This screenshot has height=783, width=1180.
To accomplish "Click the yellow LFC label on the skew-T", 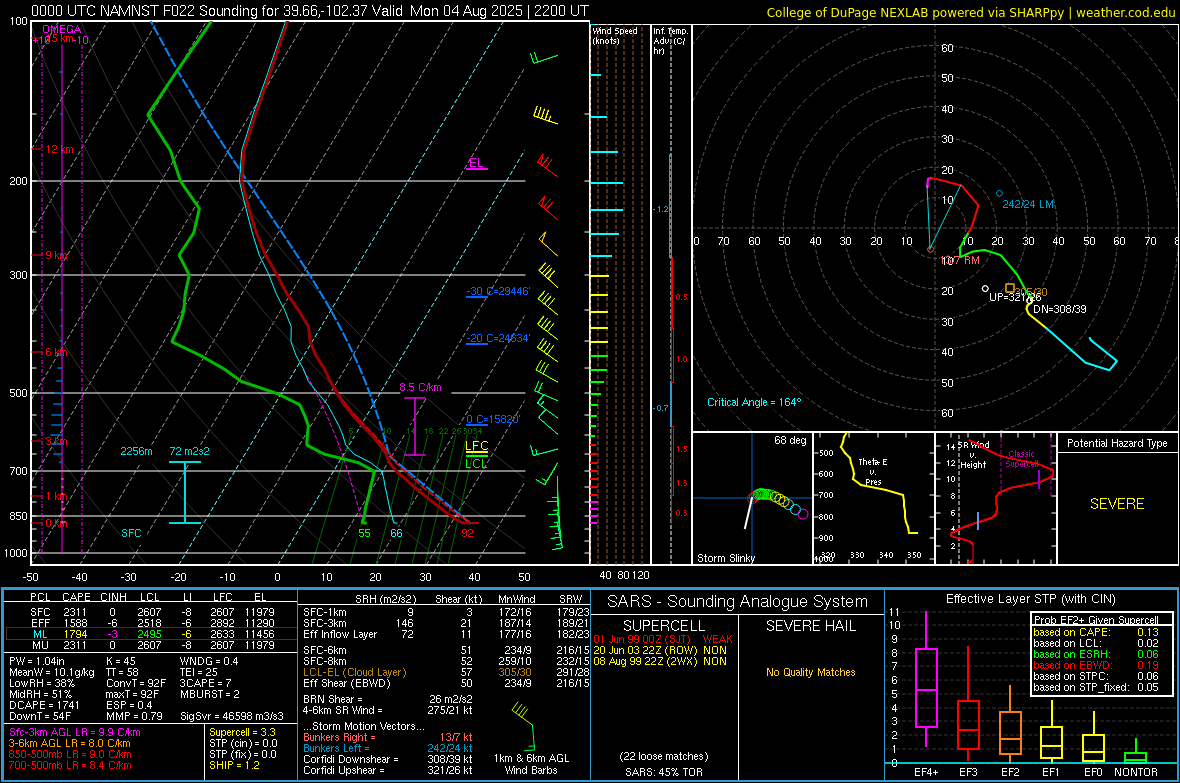I will 476,446.
